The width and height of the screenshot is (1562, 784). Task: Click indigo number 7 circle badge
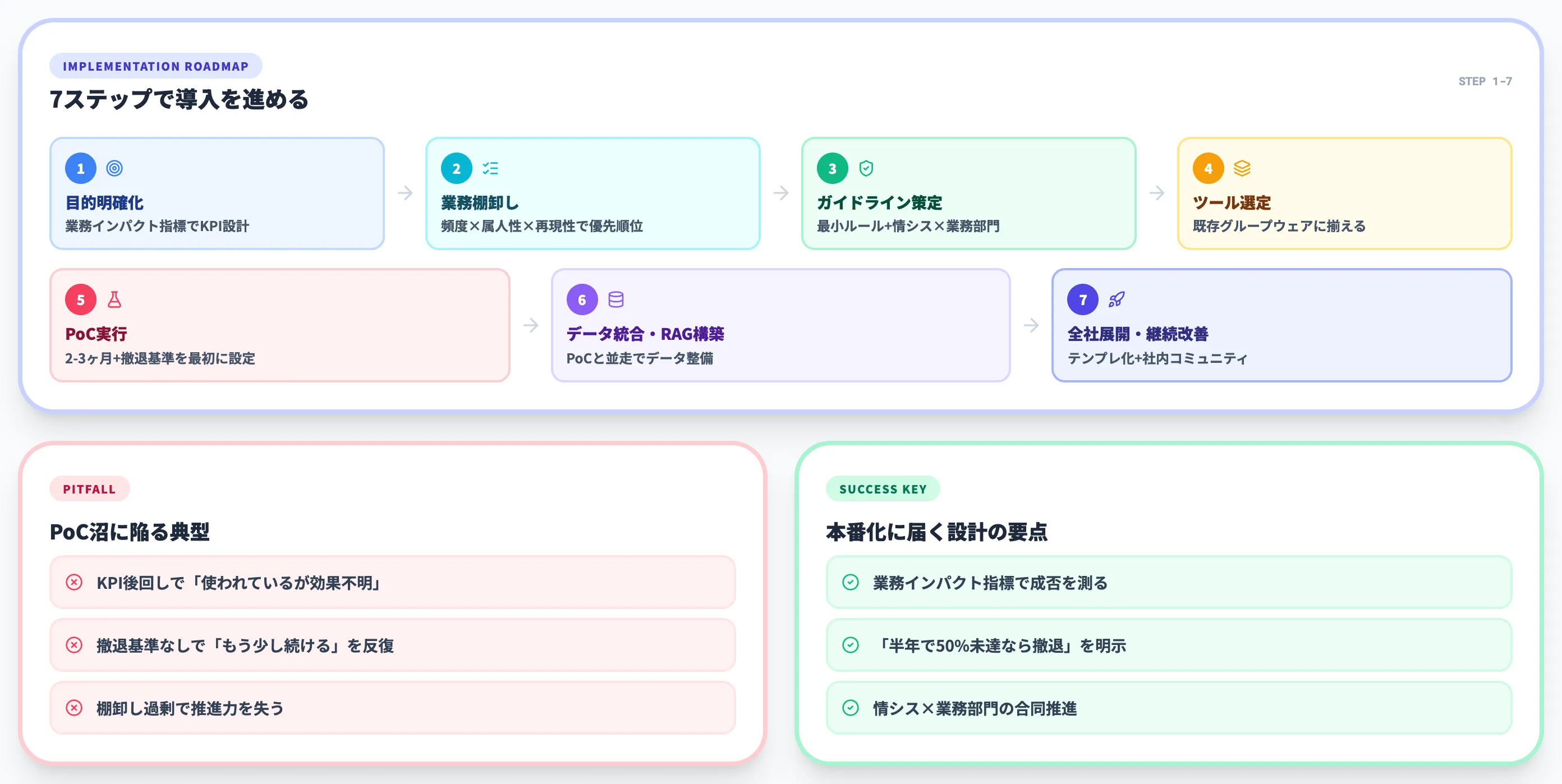coord(1083,299)
